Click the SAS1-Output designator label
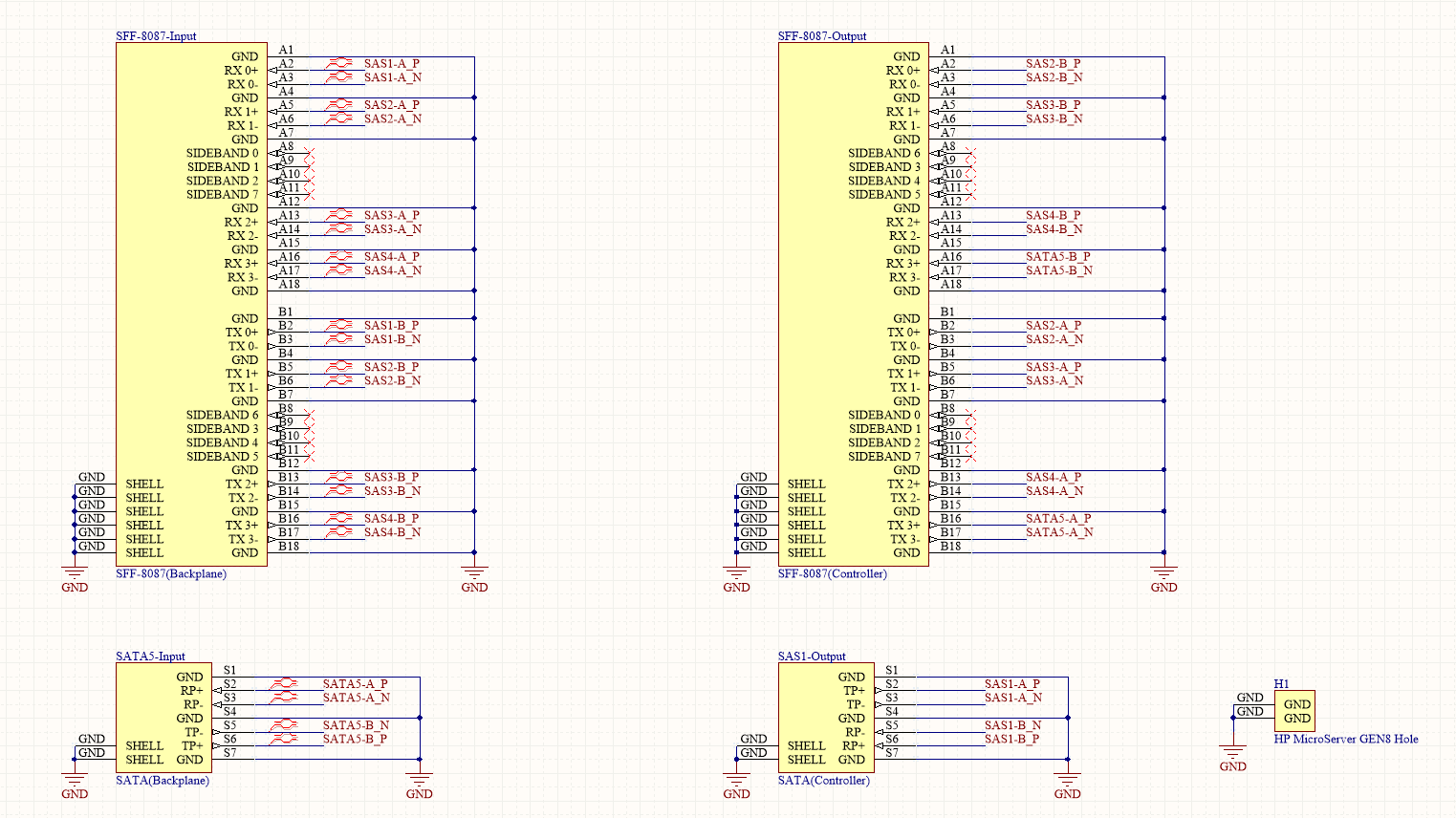The image size is (1456, 818). pyautogui.click(x=812, y=657)
